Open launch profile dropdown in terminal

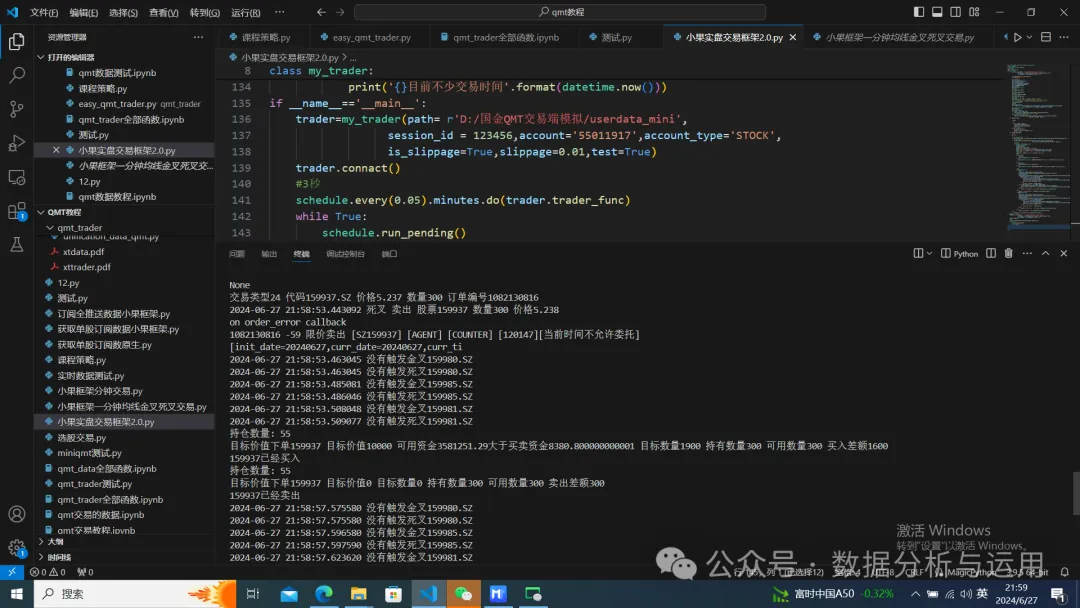tap(929, 253)
